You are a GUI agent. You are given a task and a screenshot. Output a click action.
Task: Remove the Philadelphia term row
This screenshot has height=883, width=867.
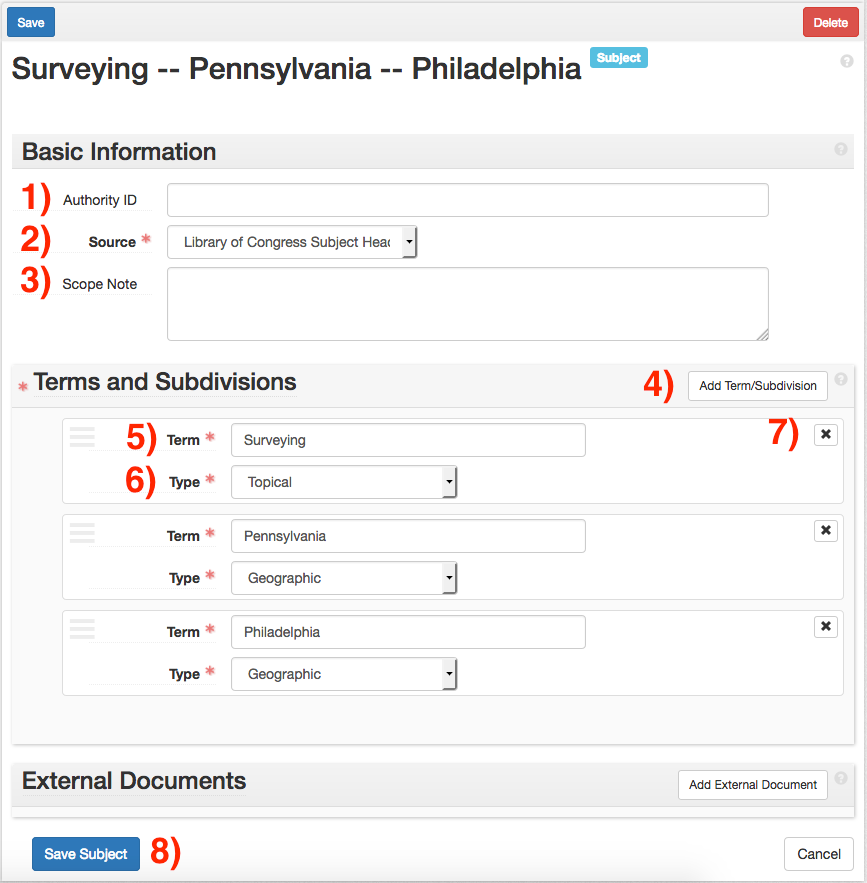coord(825,627)
